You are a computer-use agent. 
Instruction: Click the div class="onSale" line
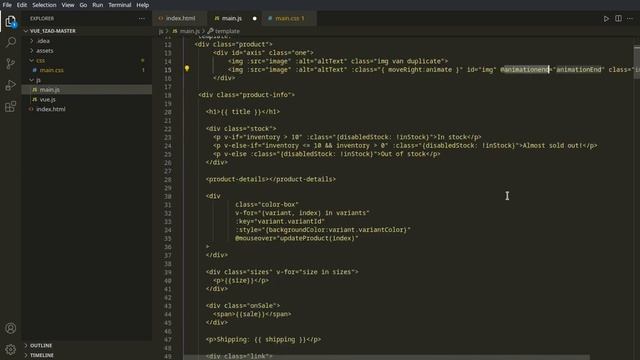coord(243,306)
